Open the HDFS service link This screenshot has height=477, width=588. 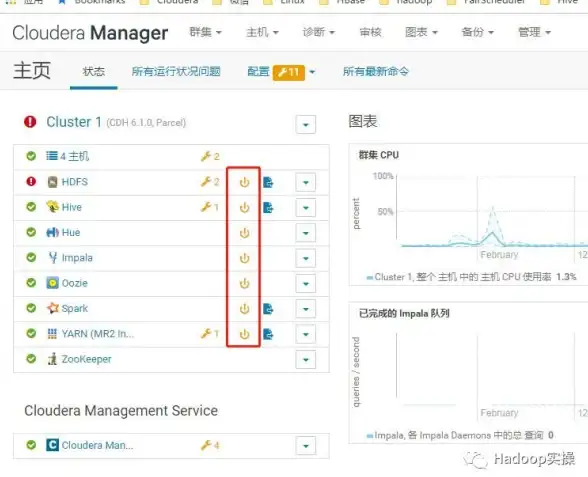[75, 182]
